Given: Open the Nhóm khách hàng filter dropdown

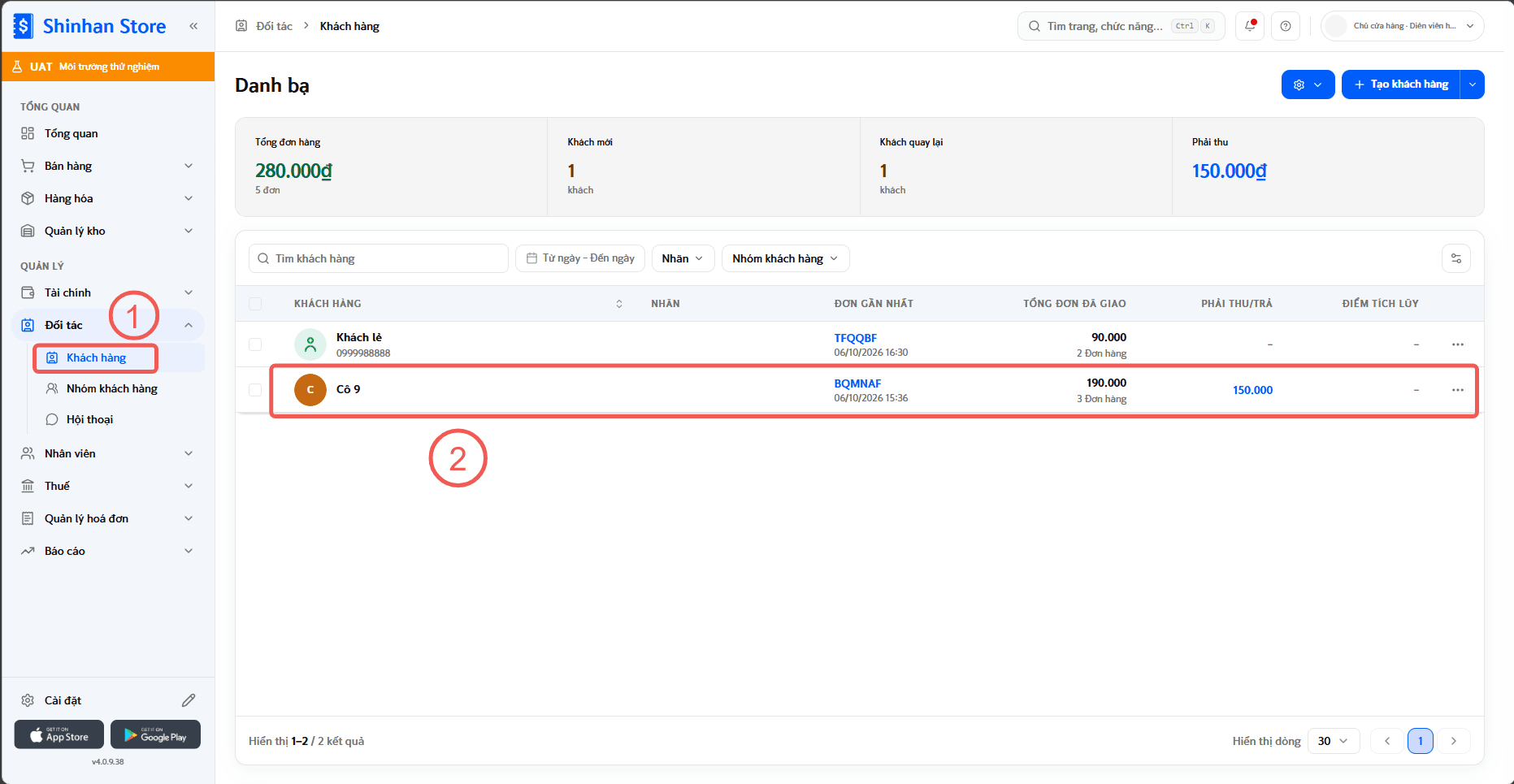Looking at the screenshot, I should coord(785,258).
